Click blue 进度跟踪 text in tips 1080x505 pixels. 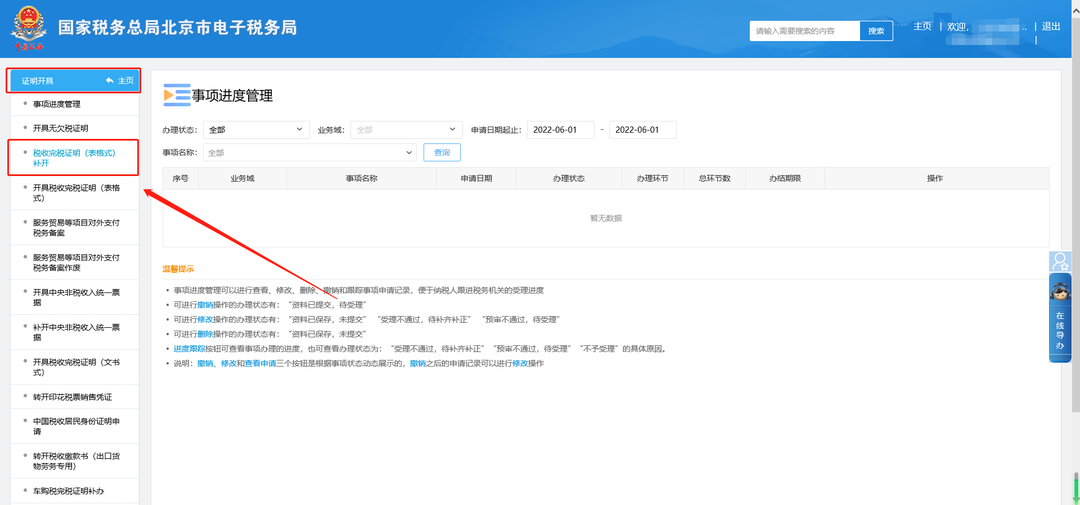coord(189,349)
